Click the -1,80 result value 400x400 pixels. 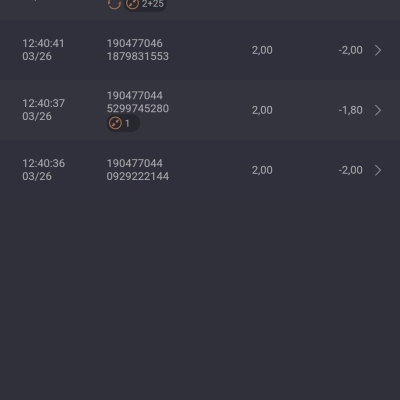(350, 110)
